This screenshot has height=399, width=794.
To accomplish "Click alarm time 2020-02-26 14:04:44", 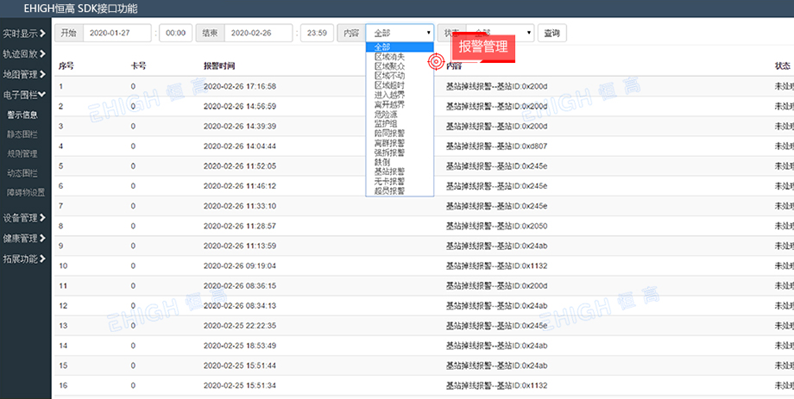I will (240, 146).
